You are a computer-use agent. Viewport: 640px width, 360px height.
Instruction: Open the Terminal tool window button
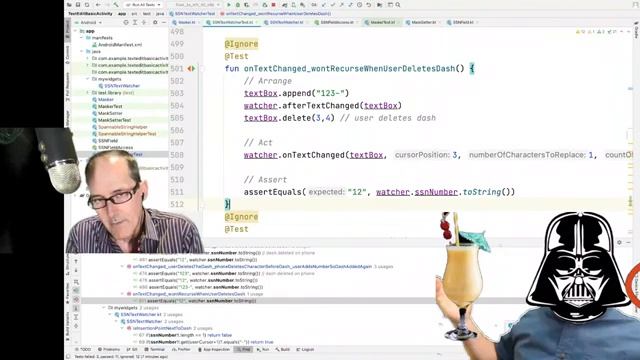point(155,349)
